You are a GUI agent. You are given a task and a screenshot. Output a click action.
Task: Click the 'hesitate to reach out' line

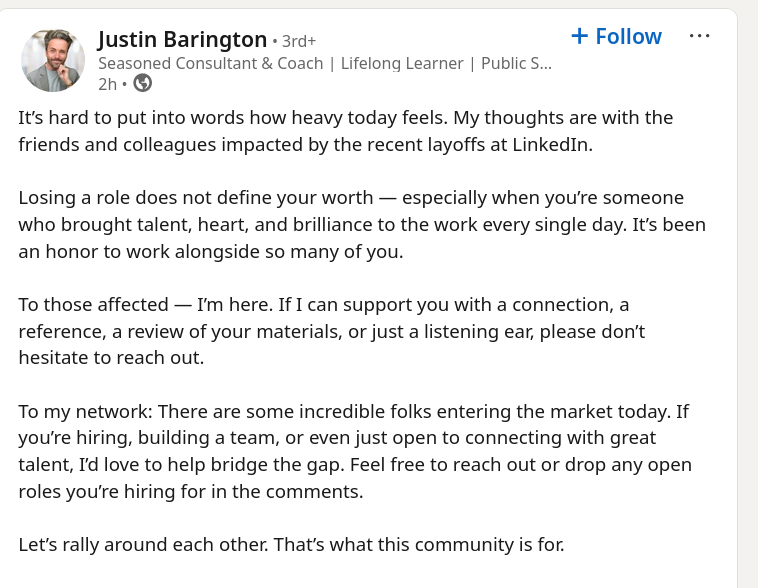coord(111,358)
